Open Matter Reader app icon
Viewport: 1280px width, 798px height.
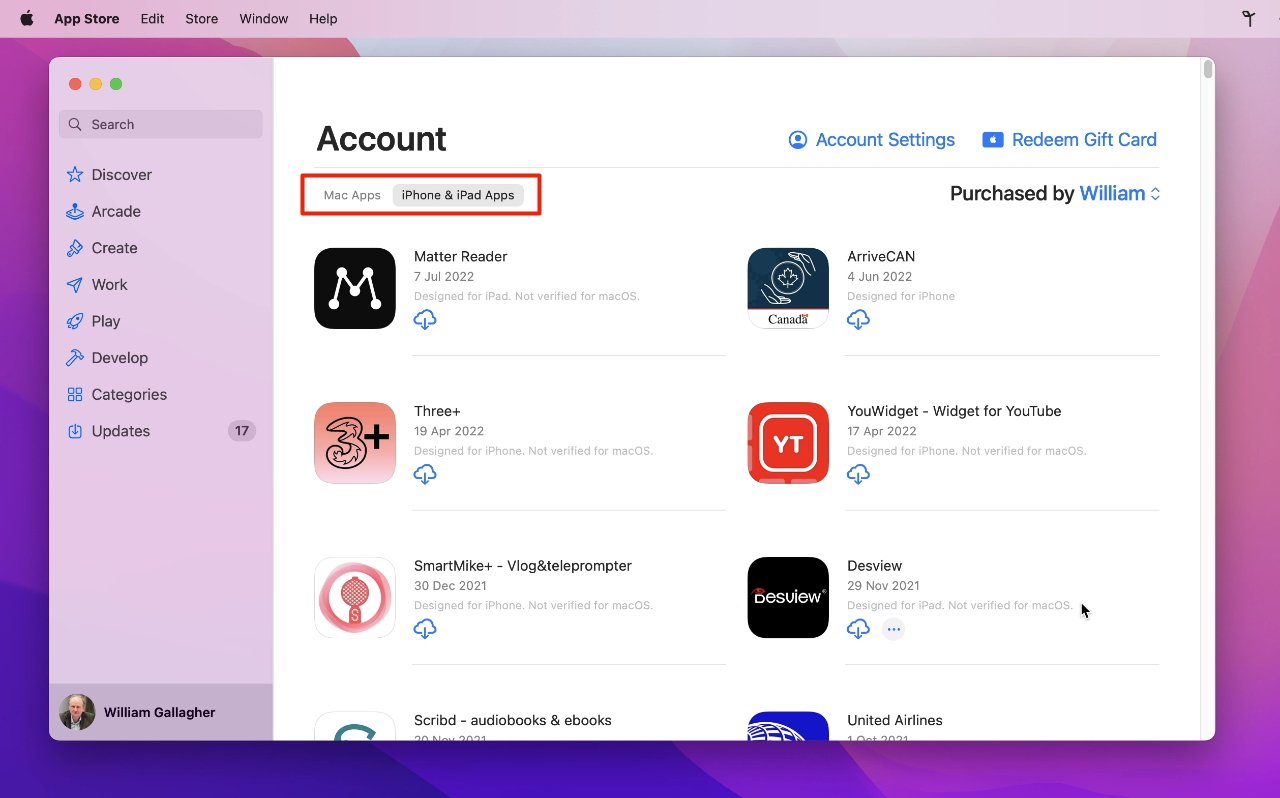click(355, 288)
